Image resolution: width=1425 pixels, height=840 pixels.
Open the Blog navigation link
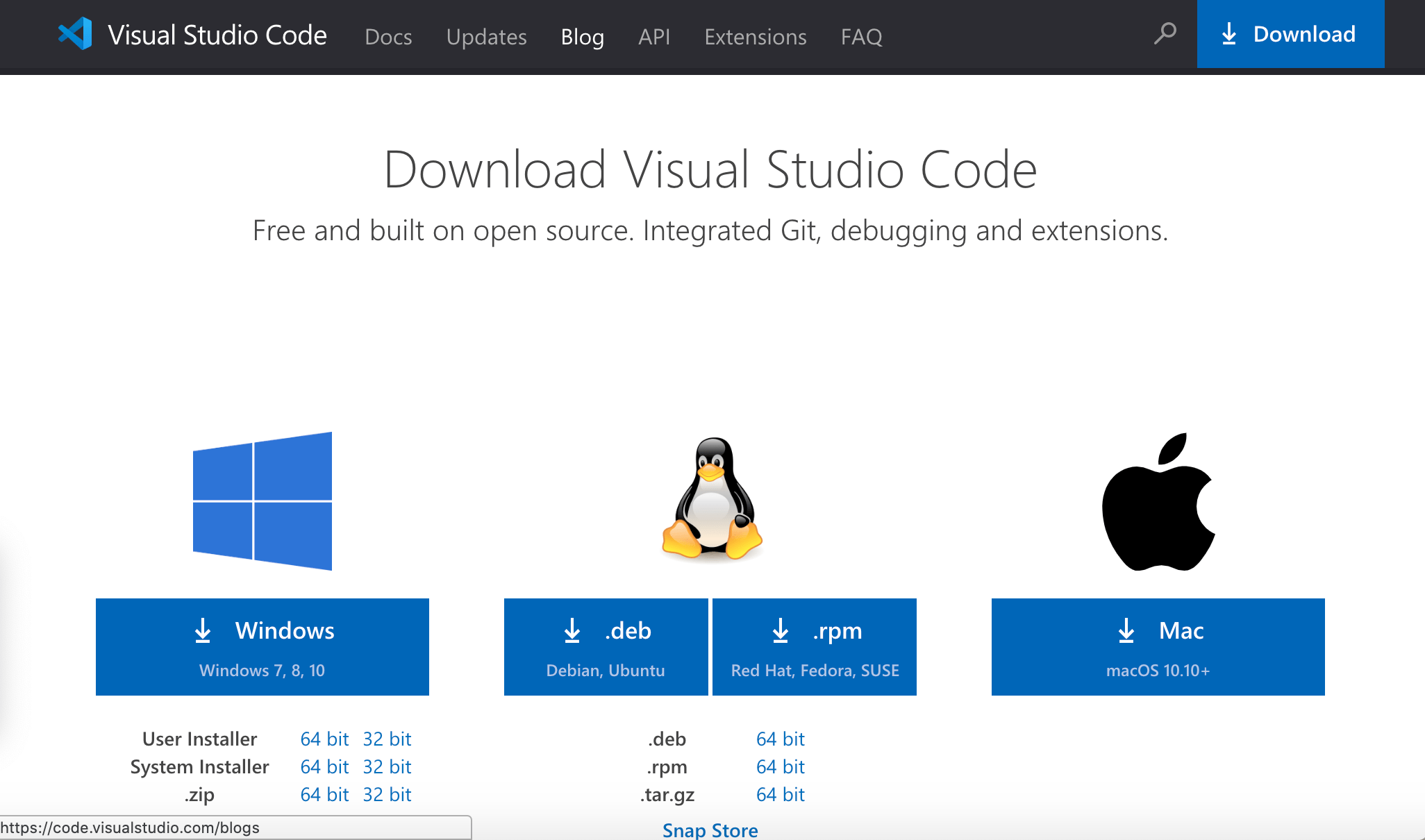click(583, 36)
